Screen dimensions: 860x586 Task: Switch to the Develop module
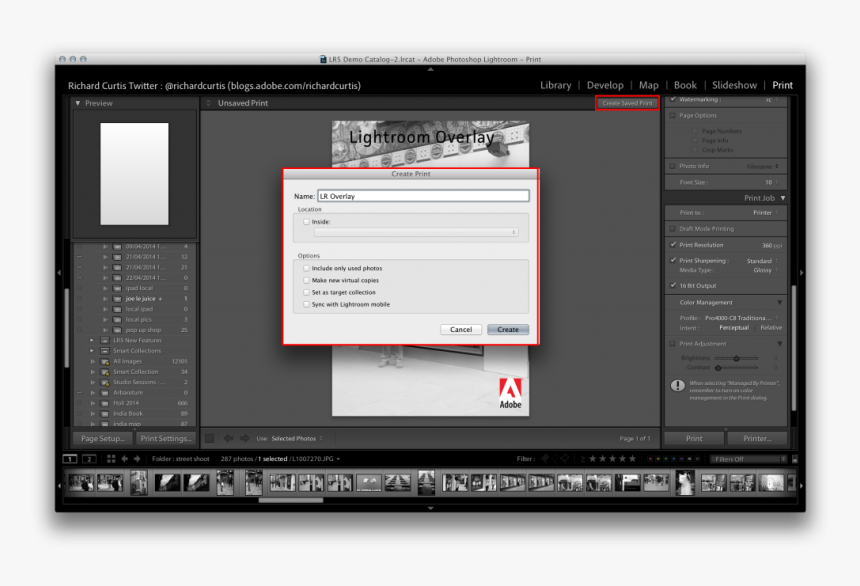click(x=605, y=85)
